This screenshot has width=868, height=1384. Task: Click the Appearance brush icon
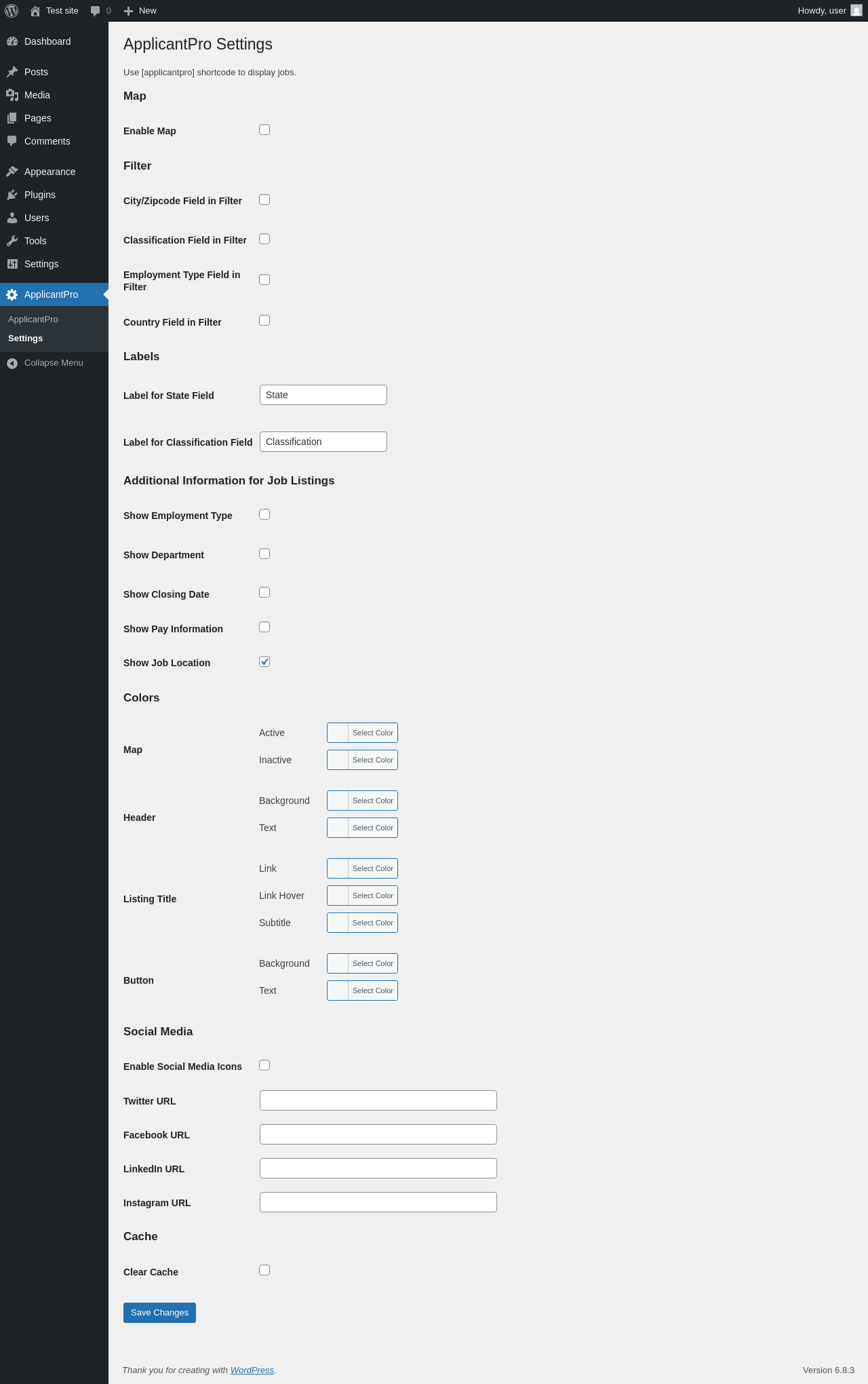(12, 172)
